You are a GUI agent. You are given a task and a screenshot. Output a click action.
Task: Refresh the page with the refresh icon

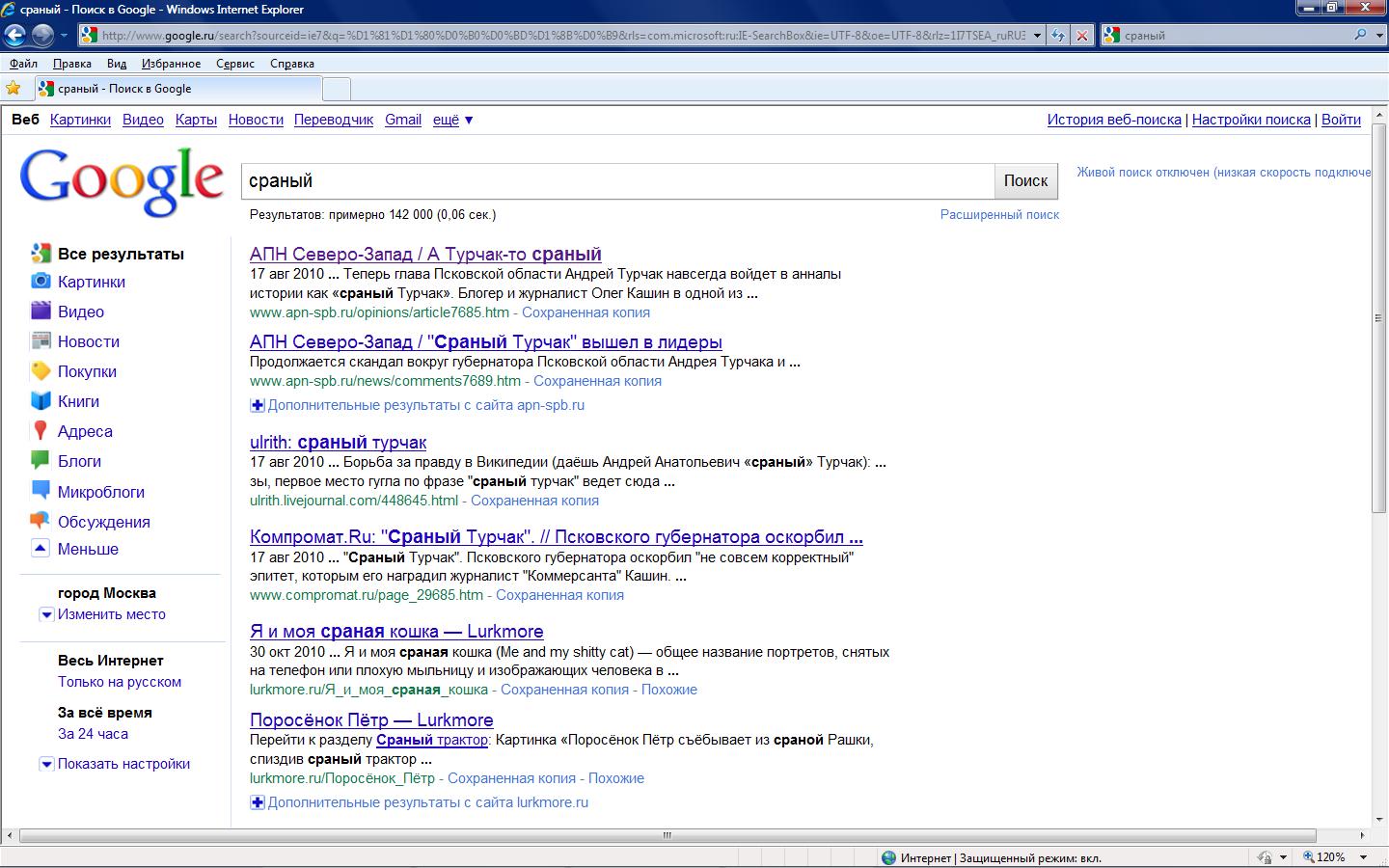[1058, 36]
